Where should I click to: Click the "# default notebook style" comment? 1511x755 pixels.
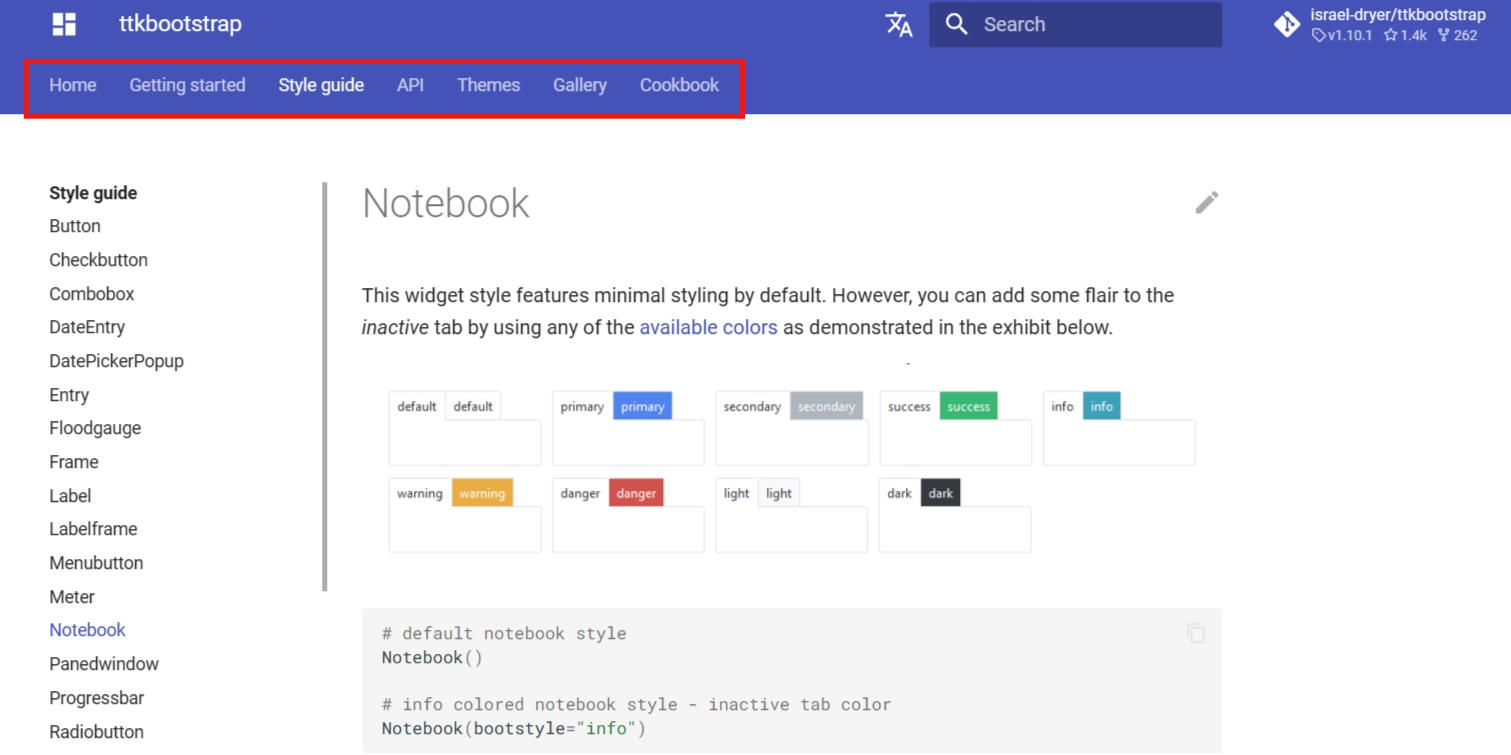click(504, 634)
